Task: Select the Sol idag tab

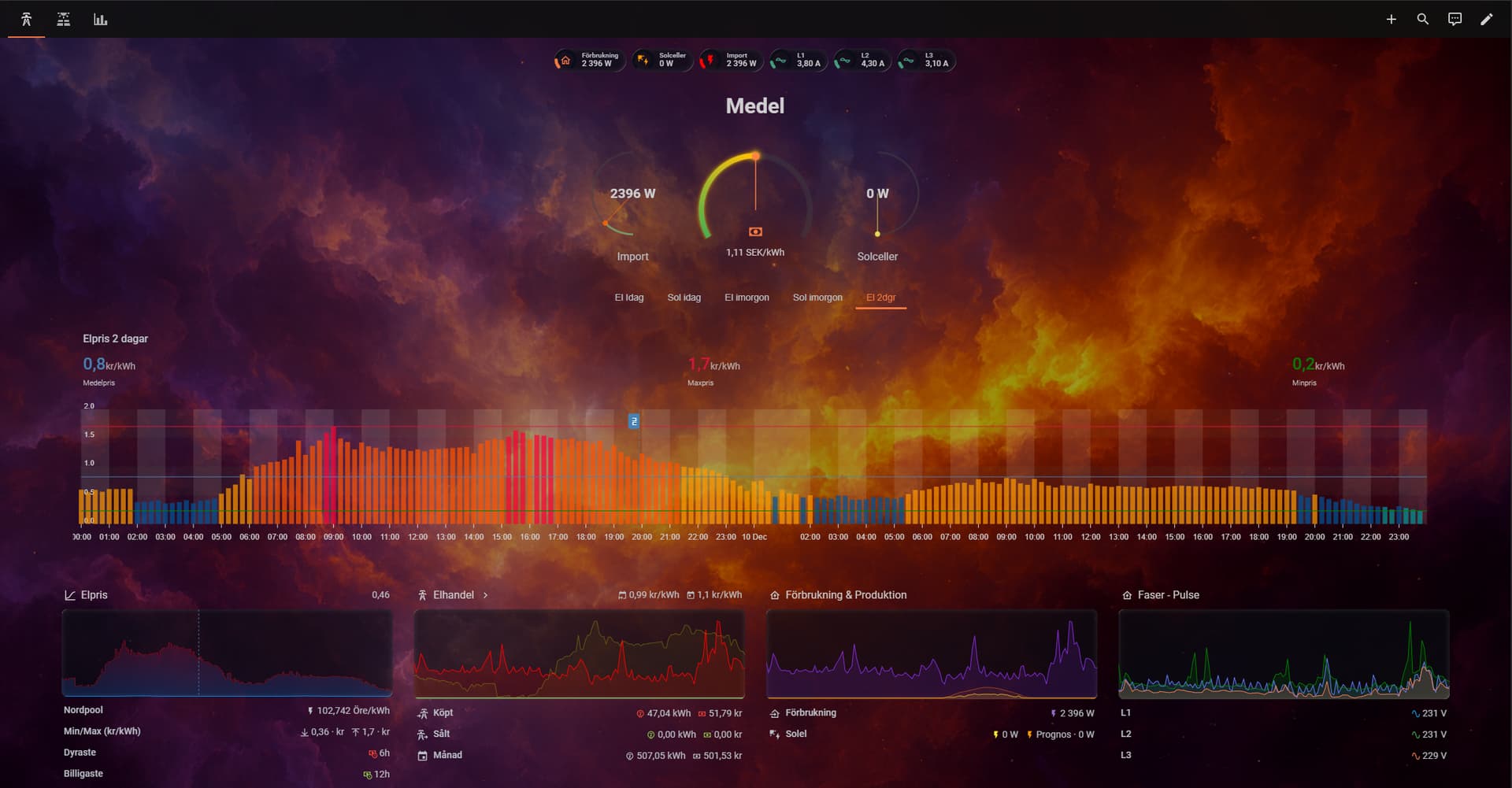Action: point(684,298)
